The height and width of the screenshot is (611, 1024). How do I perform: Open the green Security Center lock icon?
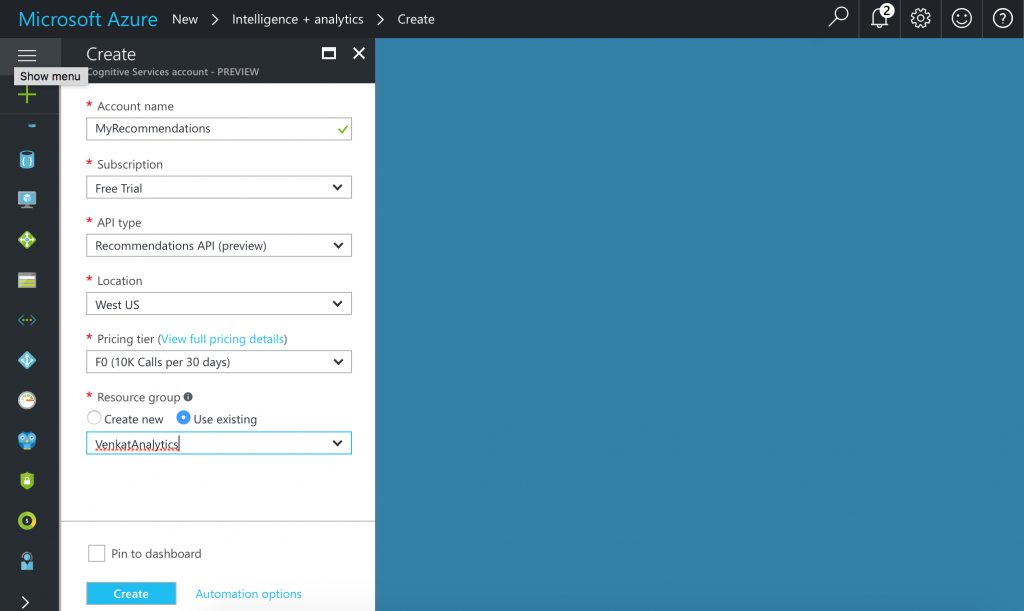pyautogui.click(x=27, y=480)
